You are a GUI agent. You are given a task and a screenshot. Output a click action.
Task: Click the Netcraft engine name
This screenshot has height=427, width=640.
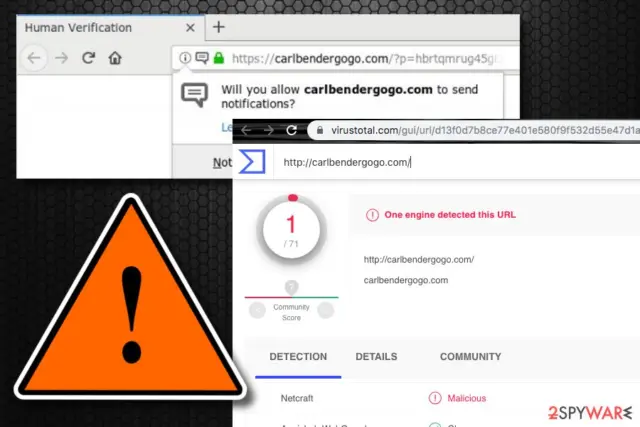pos(297,398)
